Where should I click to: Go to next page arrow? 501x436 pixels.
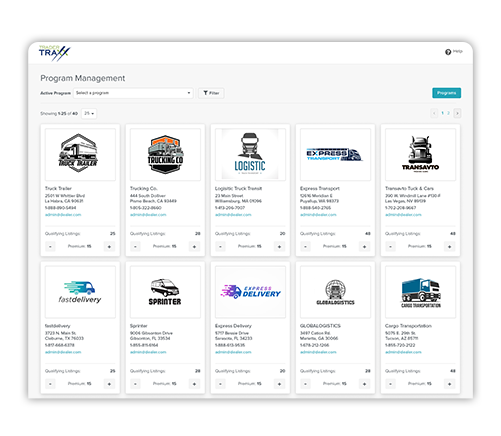[x=457, y=113]
